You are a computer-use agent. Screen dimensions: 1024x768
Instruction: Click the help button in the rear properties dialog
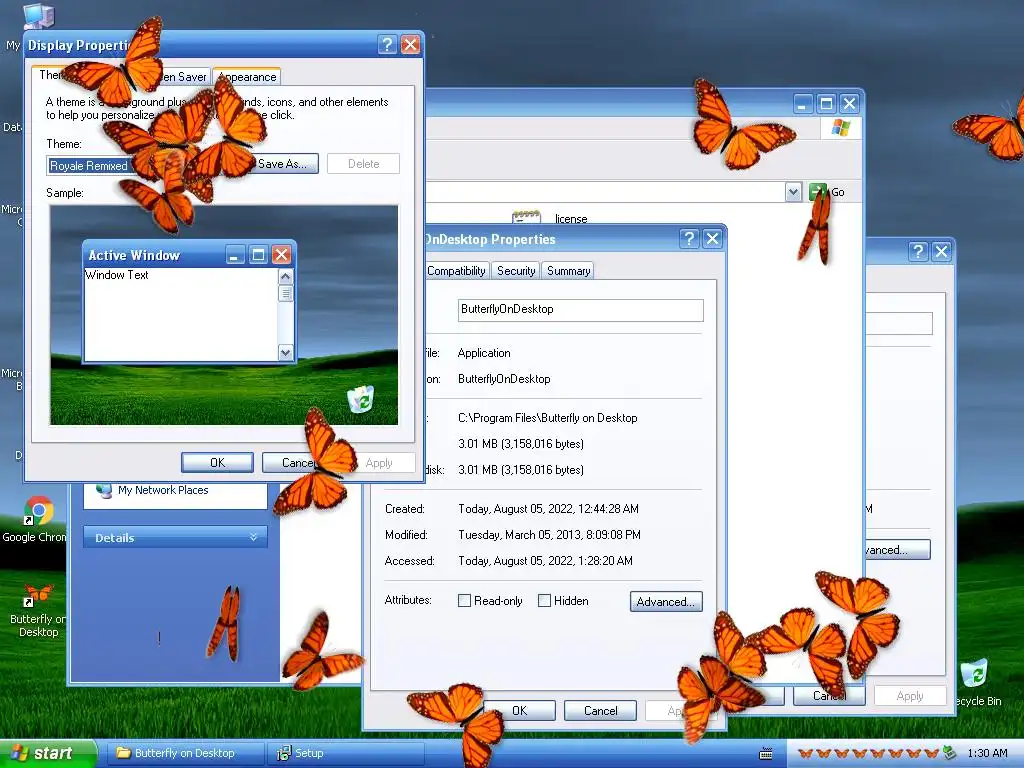918,251
